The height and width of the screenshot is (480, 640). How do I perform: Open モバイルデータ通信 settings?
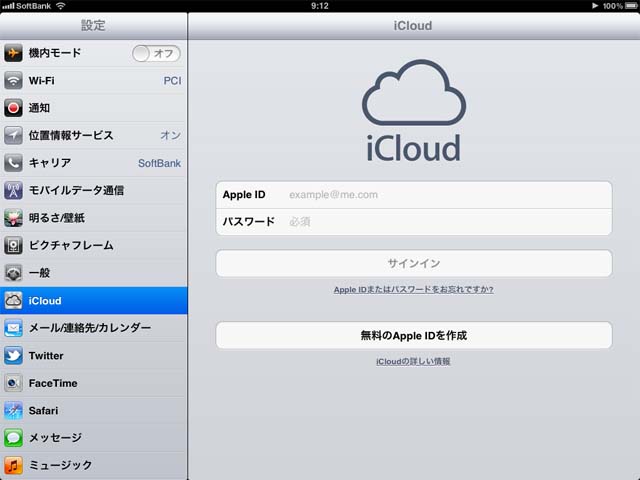(93, 191)
